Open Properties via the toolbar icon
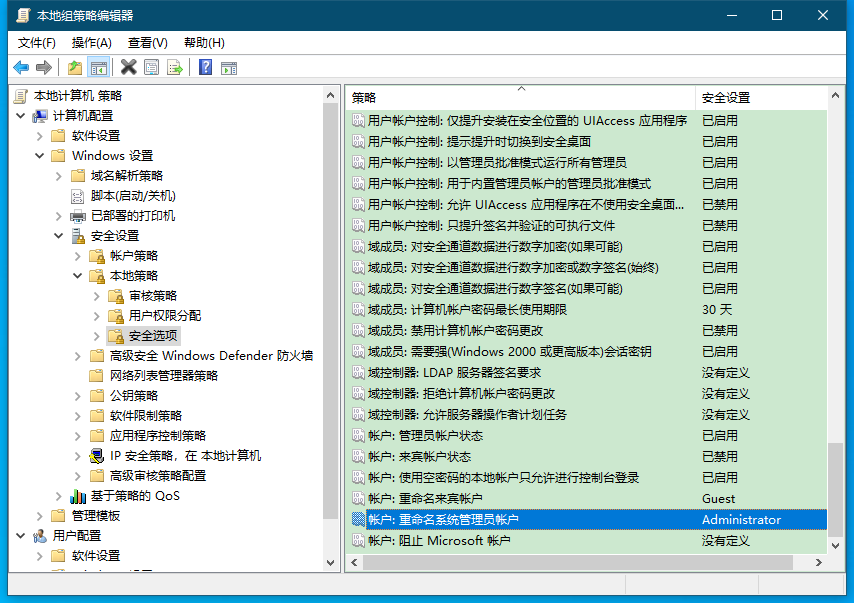 pyautogui.click(x=151, y=67)
